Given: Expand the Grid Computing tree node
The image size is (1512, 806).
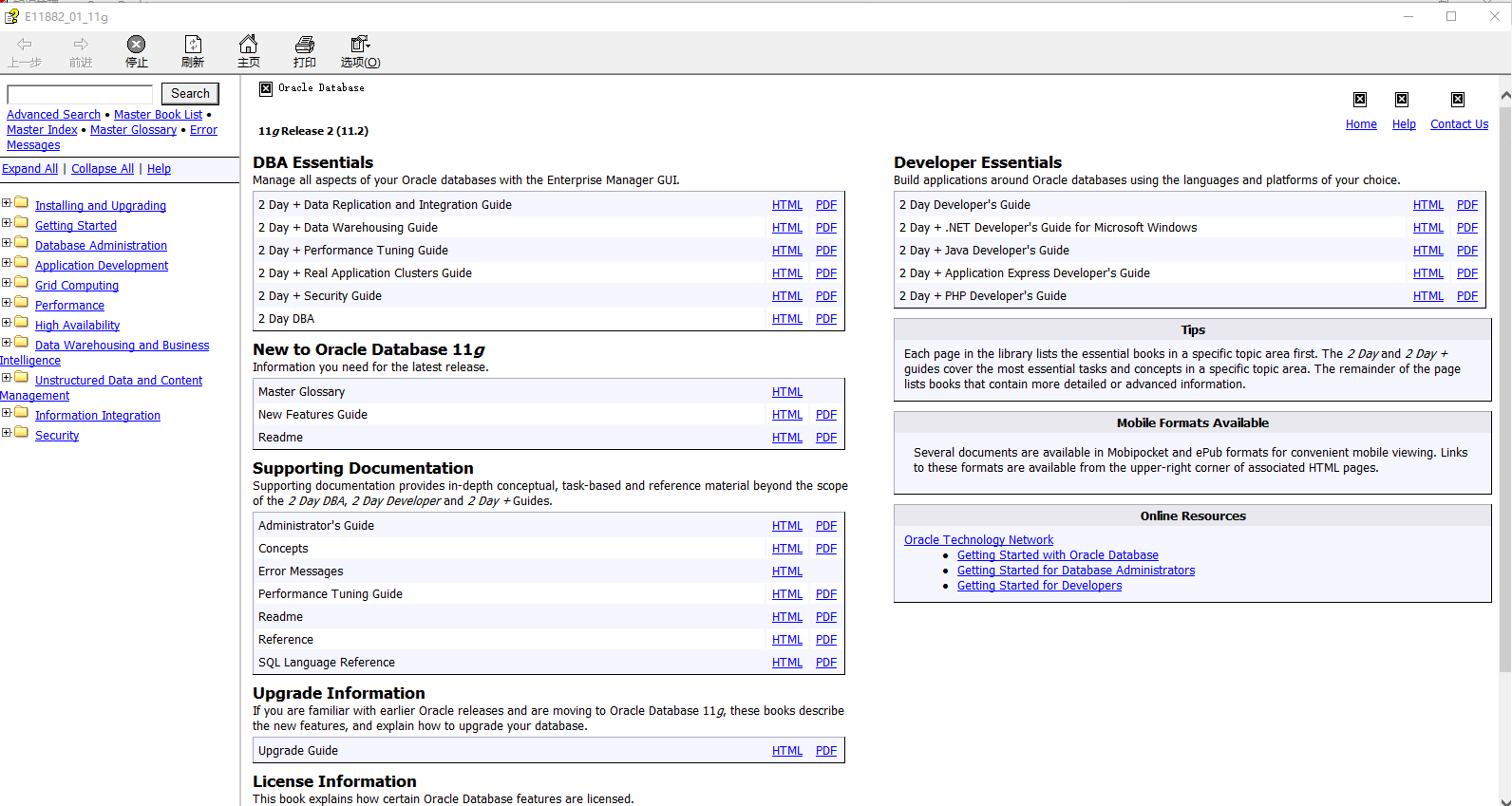Looking at the screenshot, I should (x=6, y=283).
